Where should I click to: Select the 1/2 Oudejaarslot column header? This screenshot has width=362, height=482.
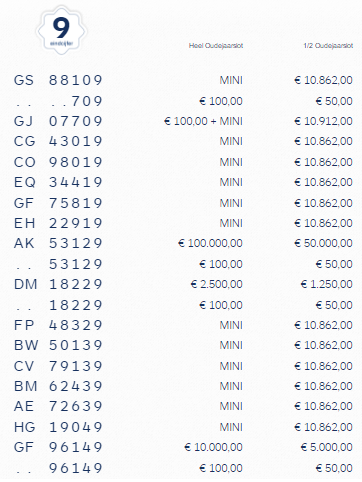328,46
